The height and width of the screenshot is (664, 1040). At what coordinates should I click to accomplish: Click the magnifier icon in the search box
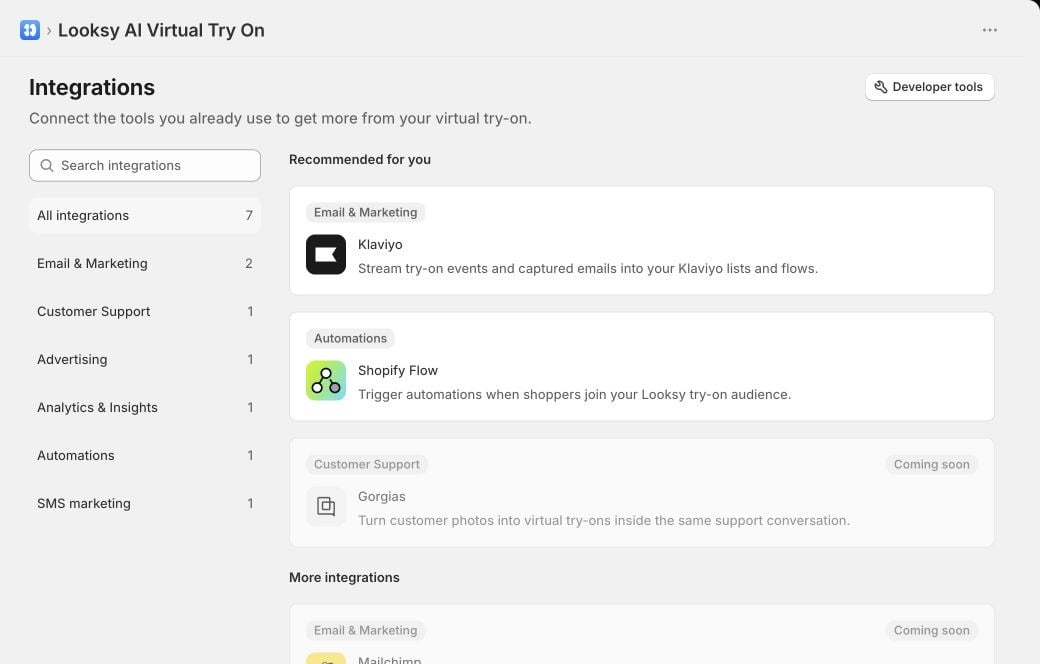coord(46,165)
